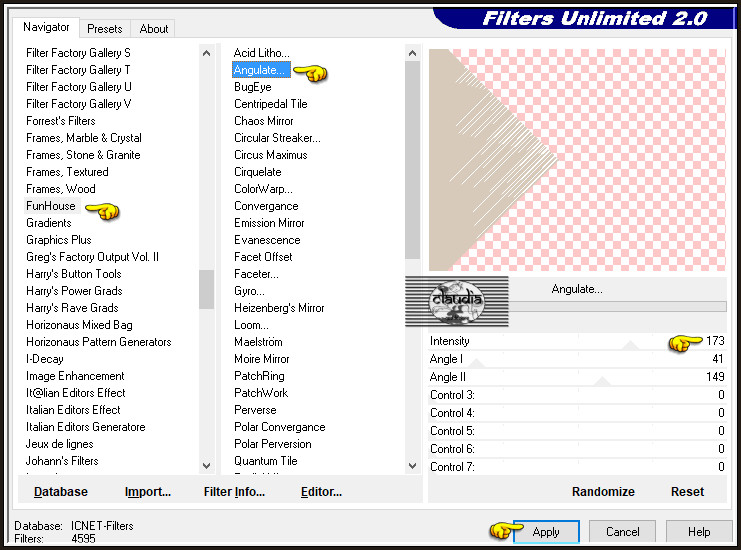This screenshot has width=741, height=550.
Task: Select Frames, Wood
Action: pyautogui.click(x=60, y=189)
